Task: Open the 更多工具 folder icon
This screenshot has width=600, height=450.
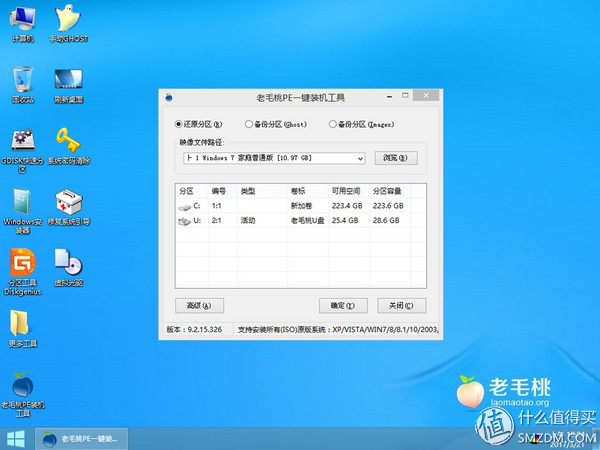Action: [23, 329]
